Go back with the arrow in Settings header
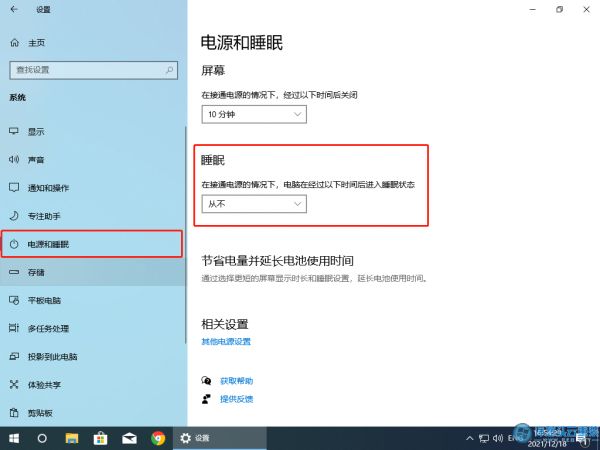Screen dimensions: 600x450 [14, 9]
